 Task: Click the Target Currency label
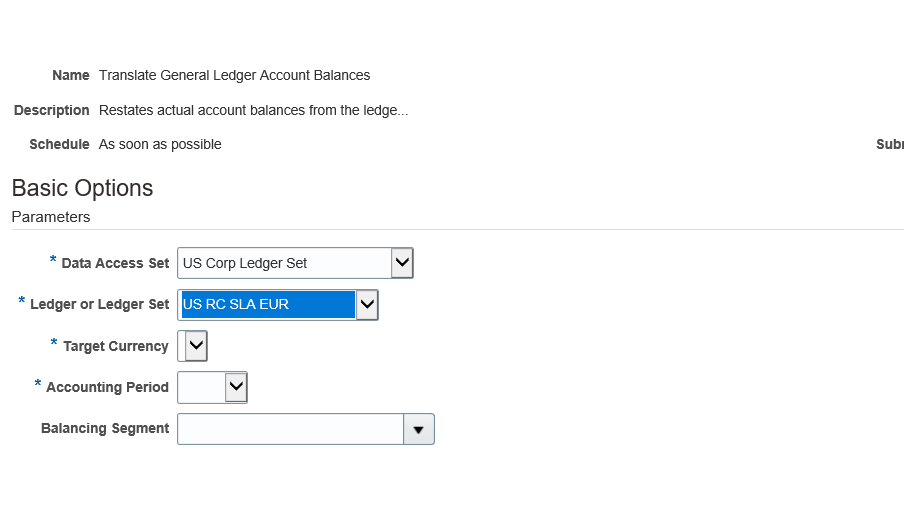(x=115, y=346)
